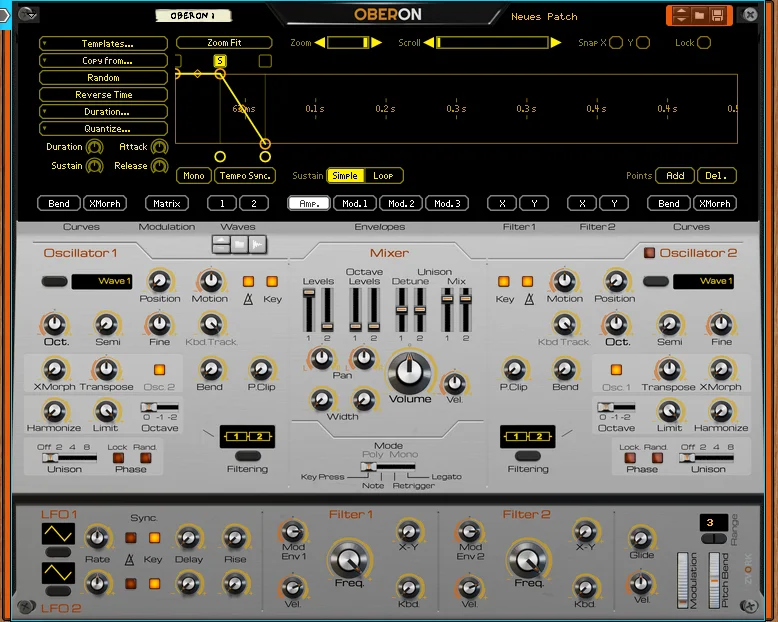778x622 pixels.
Task: Click the patch up/down selector arrows icon
Action: click(x=681, y=15)
